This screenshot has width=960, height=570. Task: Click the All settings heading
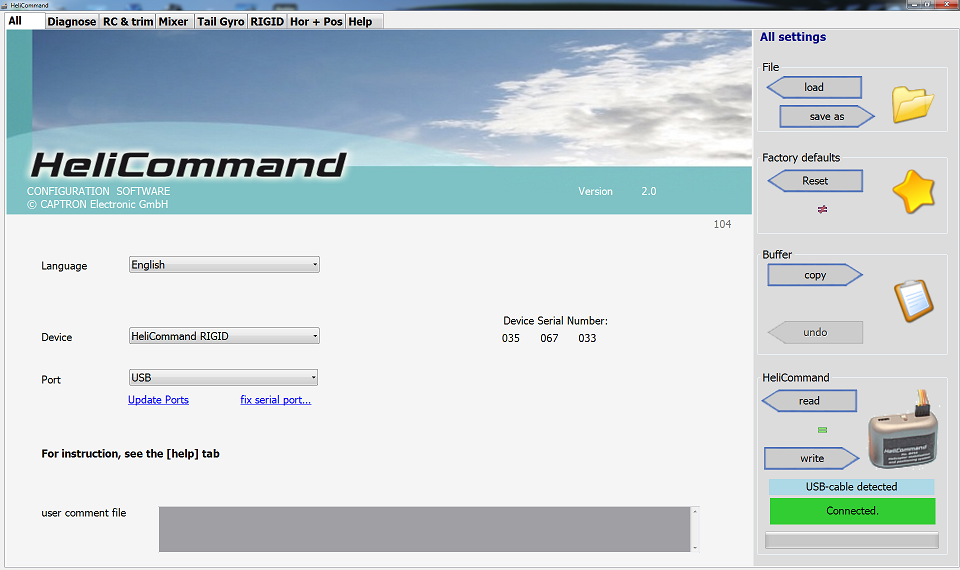click(793, 37)
